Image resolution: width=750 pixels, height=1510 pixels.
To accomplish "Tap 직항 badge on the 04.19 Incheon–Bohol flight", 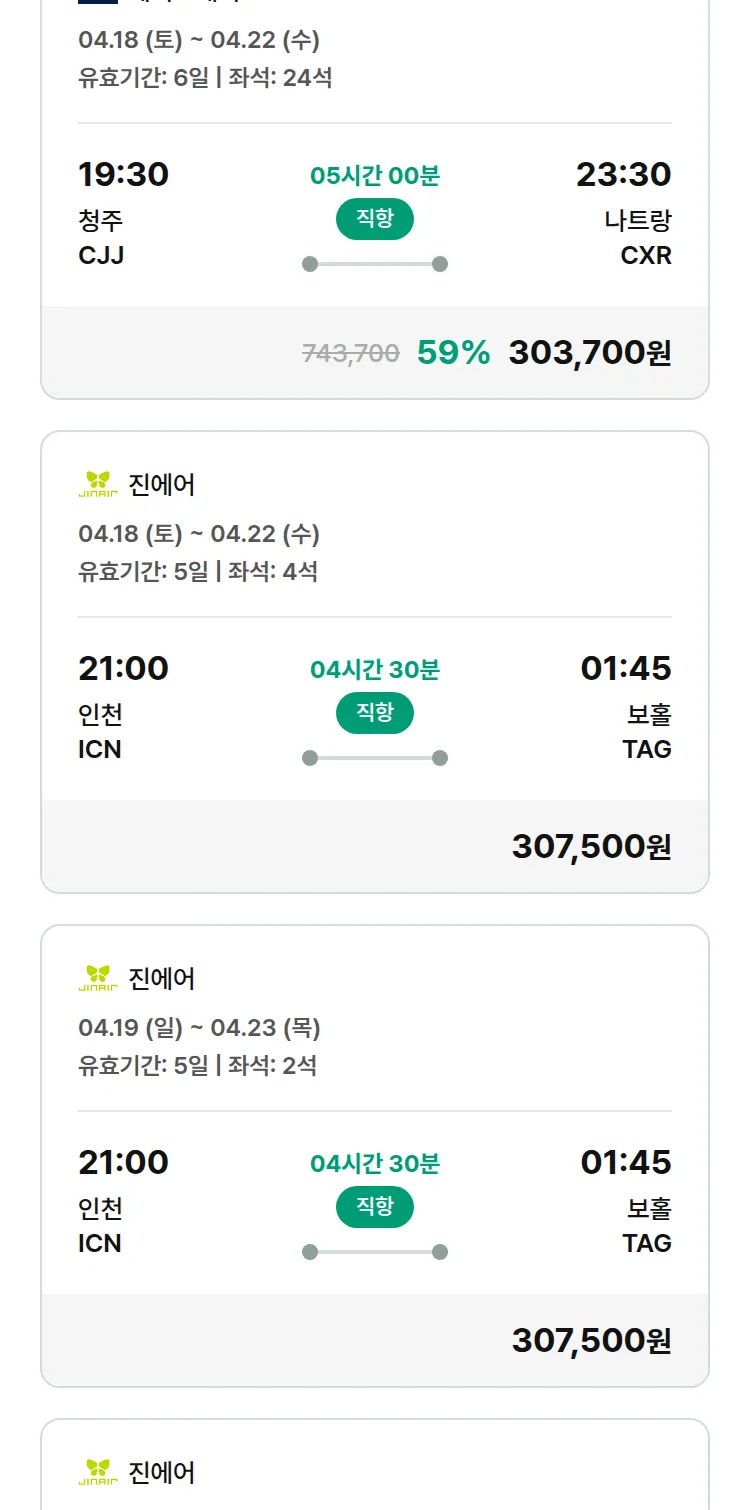I will pyautogui.click(x=375, y=1207).
